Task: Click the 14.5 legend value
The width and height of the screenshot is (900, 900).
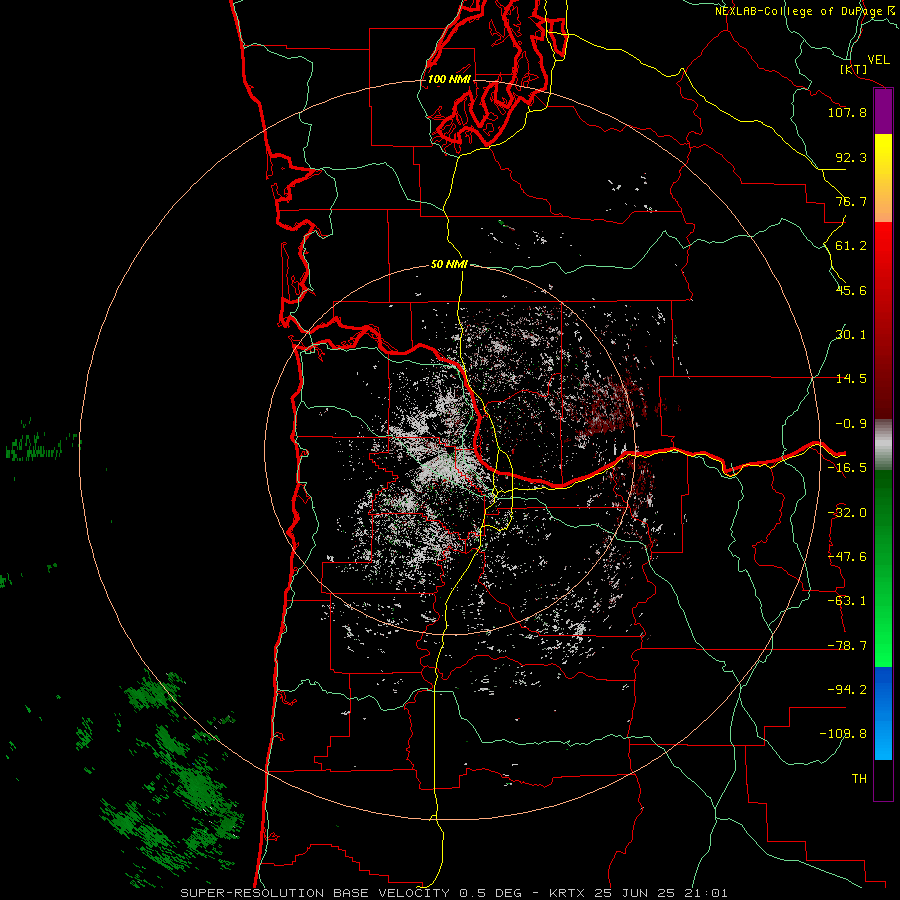Action: (851, 379)
